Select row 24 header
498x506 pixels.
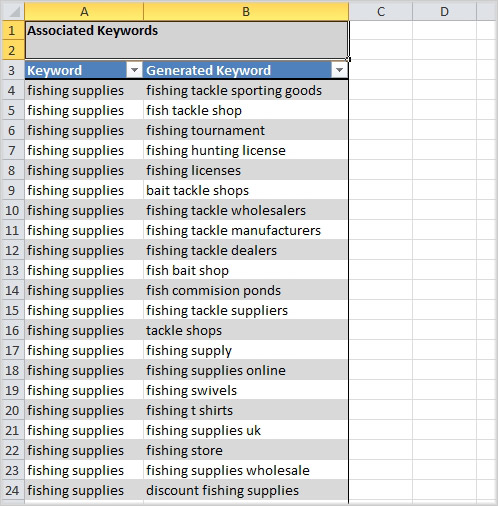(12, 490)
